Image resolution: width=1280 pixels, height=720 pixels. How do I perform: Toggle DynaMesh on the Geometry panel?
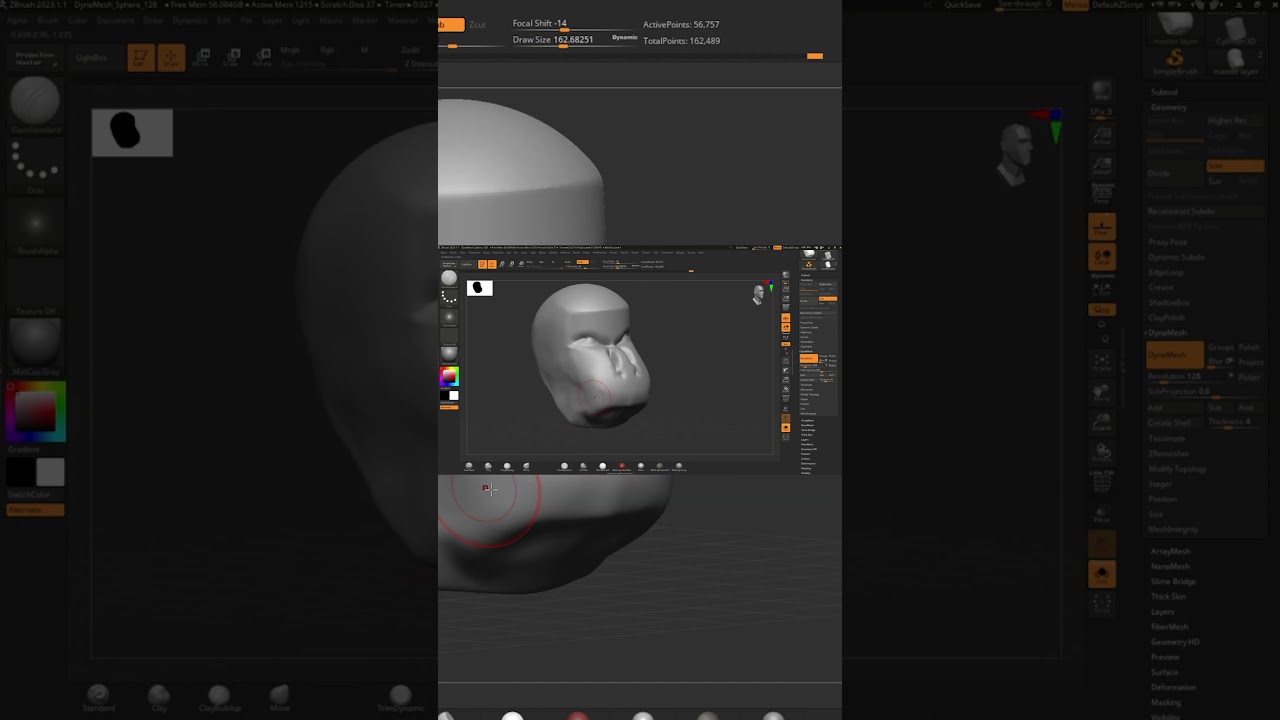tap(1173, 355)
